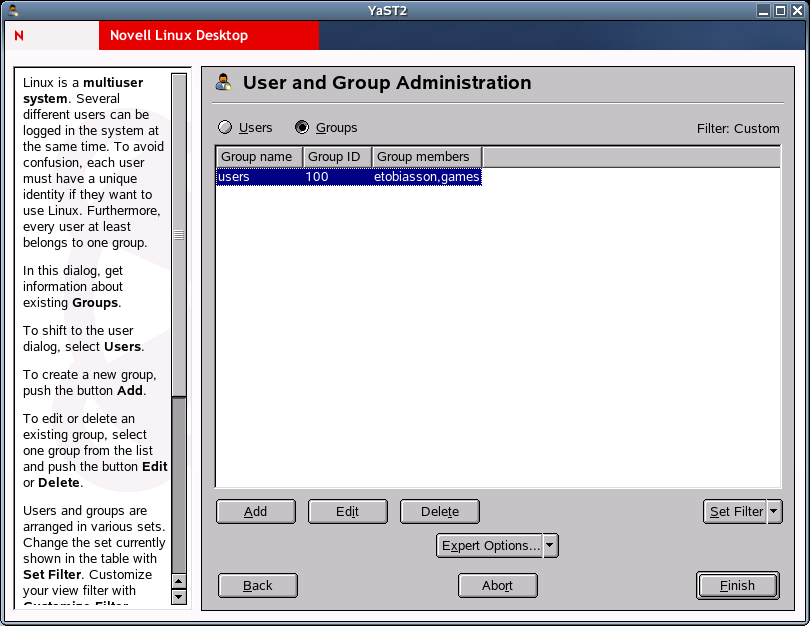810x626 pixels.
Task: Click the Expert Options button
Action: 489,545
